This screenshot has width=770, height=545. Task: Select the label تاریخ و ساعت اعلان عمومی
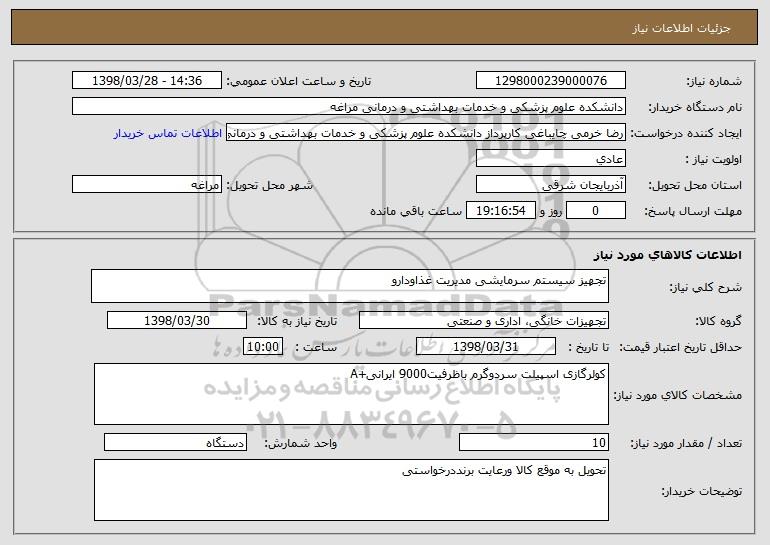pos(299,82)
